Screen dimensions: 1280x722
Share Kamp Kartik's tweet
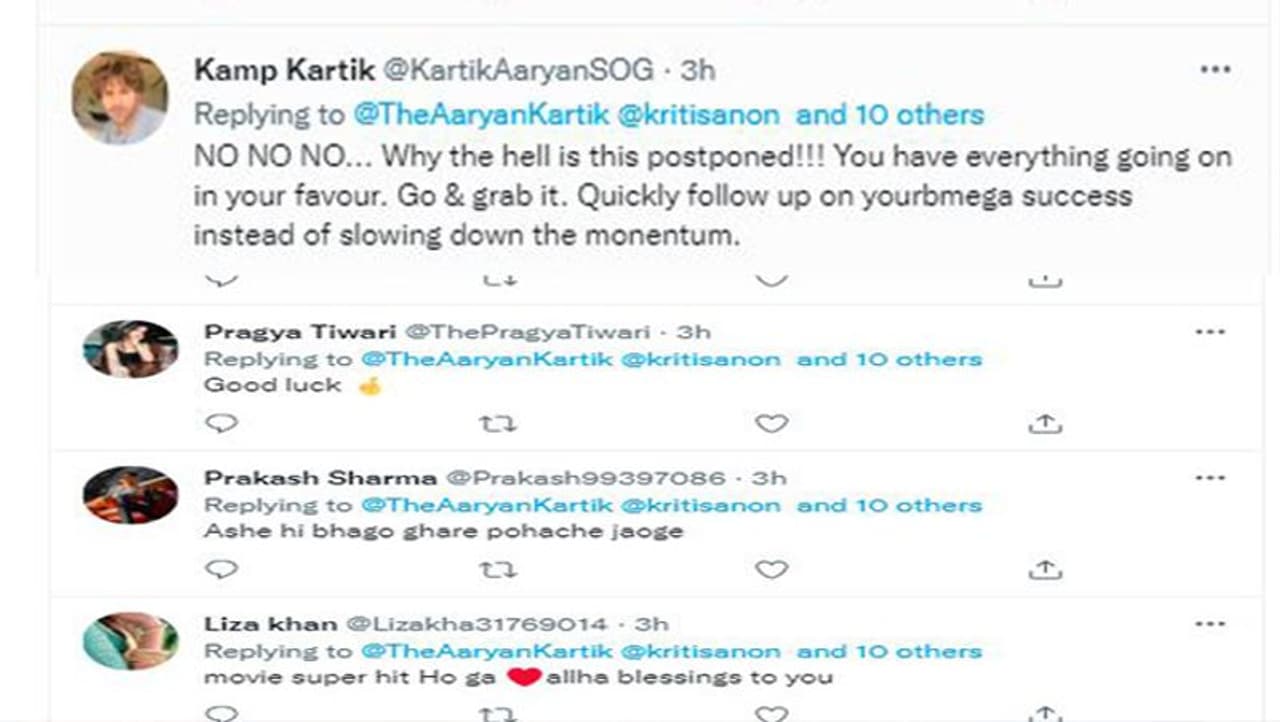[1044, 281]
